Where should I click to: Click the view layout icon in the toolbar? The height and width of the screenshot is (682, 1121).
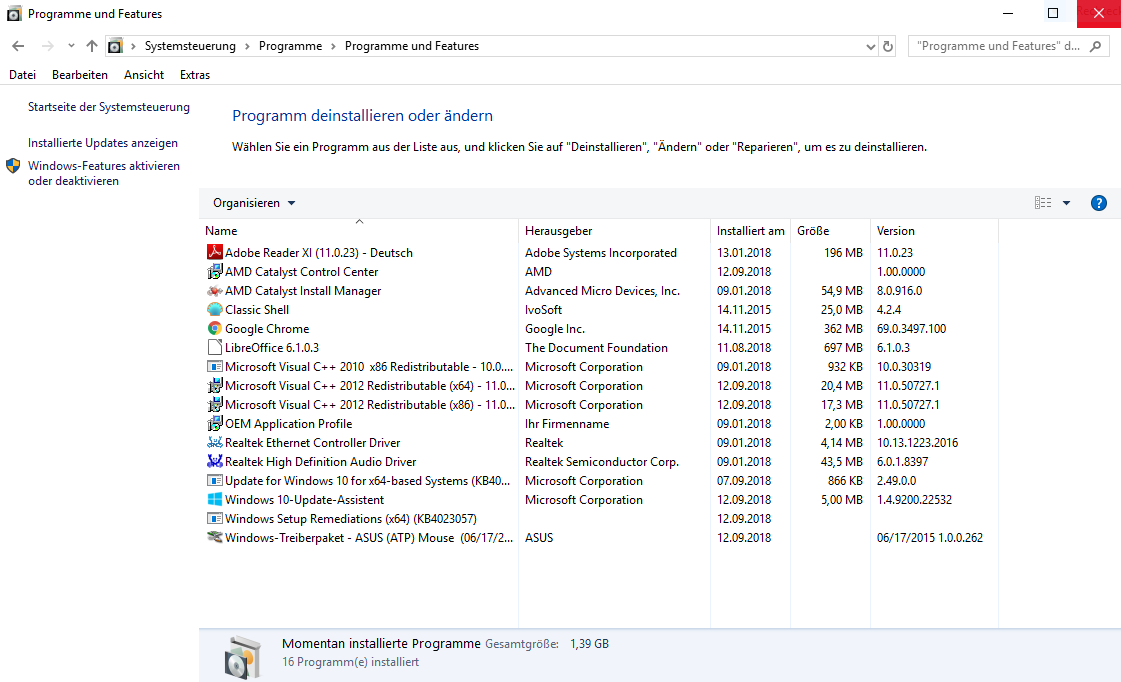pos(1043,203)
